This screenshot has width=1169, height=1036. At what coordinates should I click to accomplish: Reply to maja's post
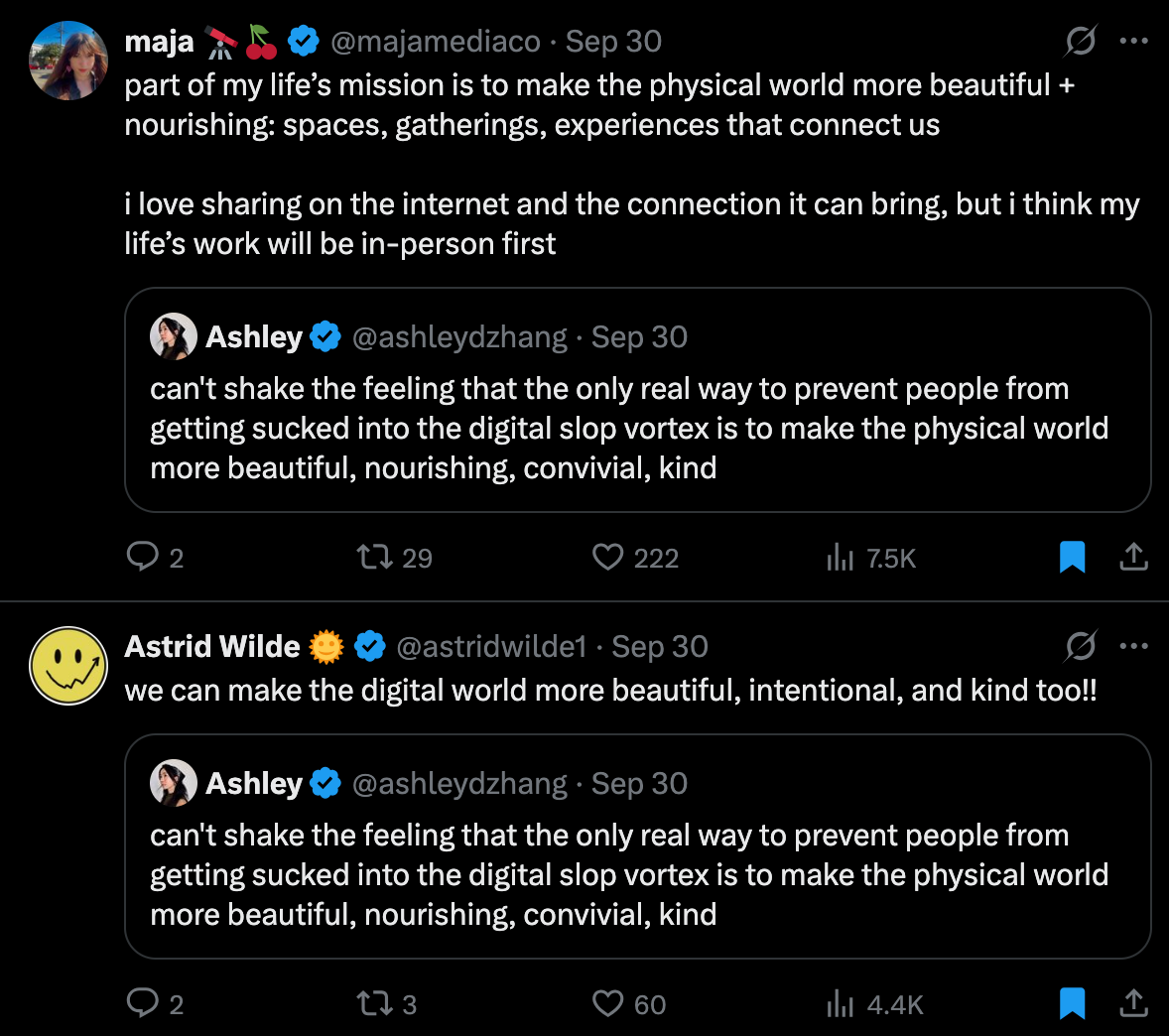(144, 557)
